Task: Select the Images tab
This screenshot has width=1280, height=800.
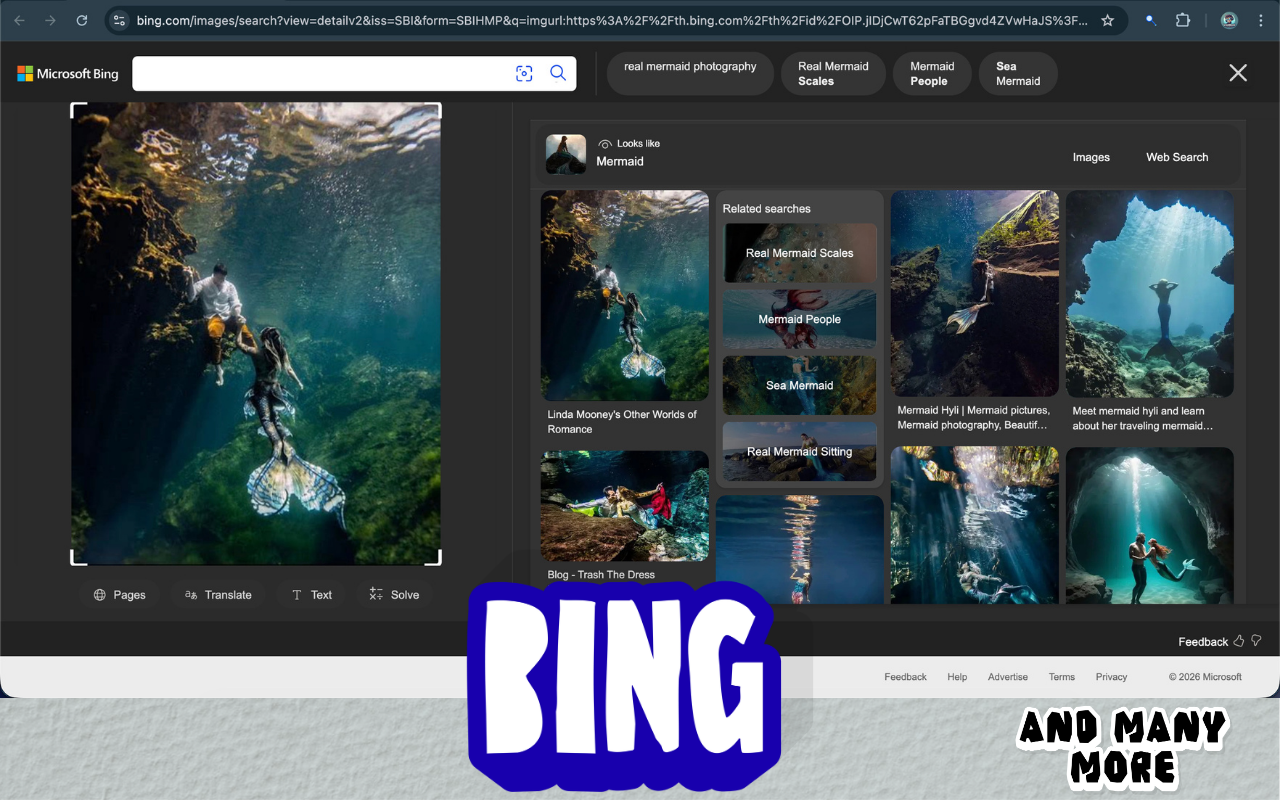Action: [1091, 157]
